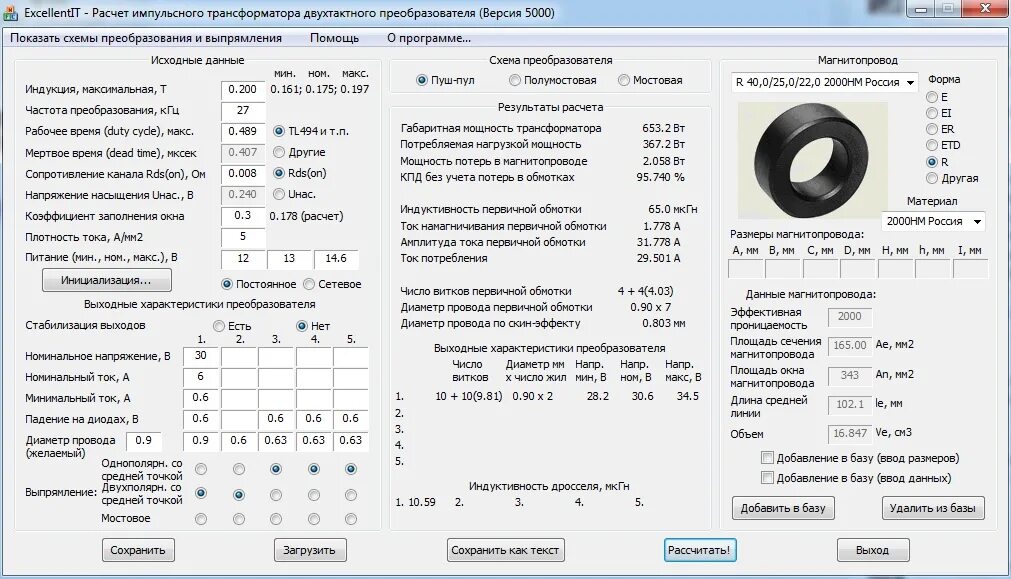Click the Инициализация... button
The height and width of the screenshot is (579, 1011).
pos(106,280)
